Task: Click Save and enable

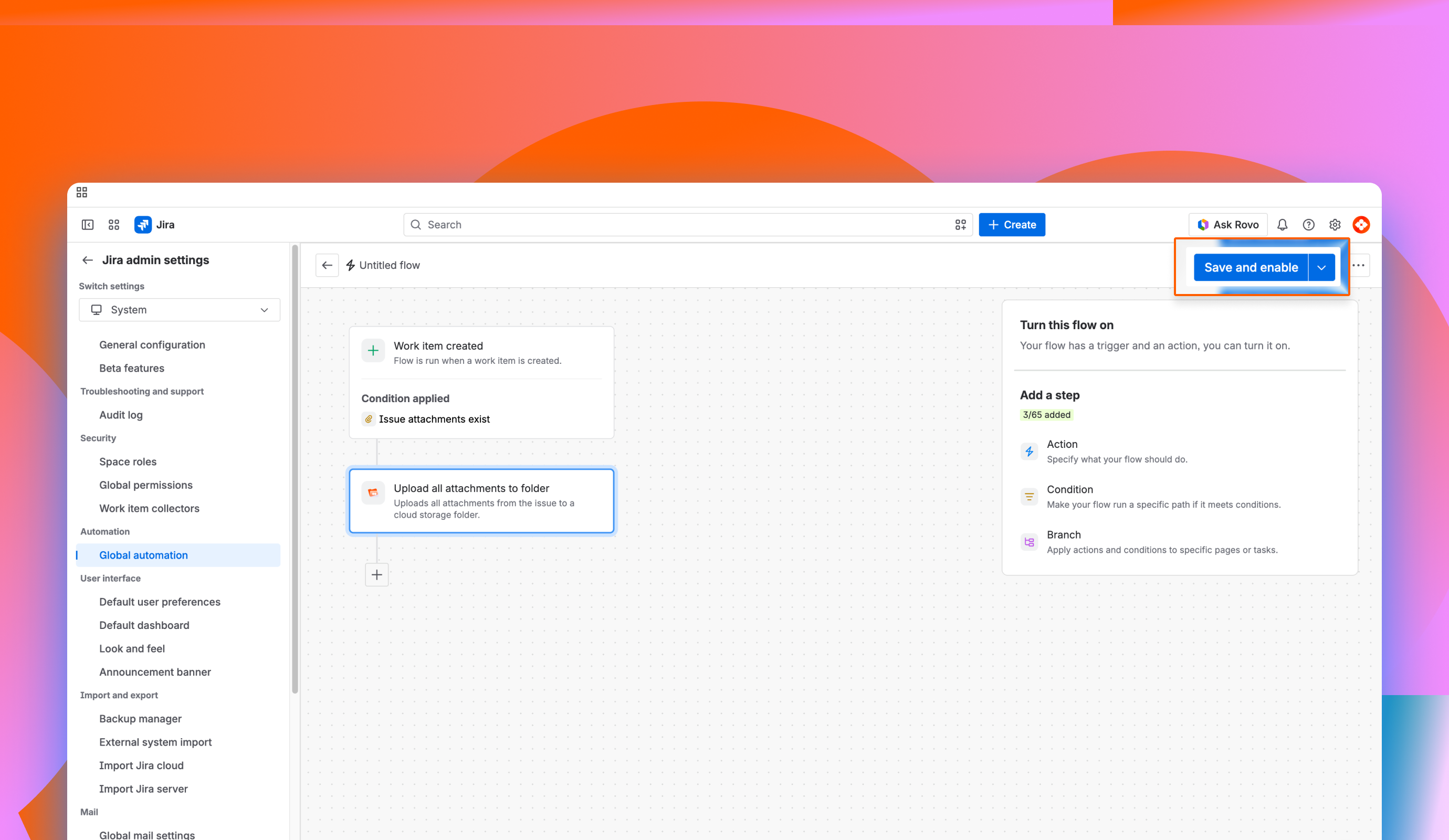Action: [1251, 267]
